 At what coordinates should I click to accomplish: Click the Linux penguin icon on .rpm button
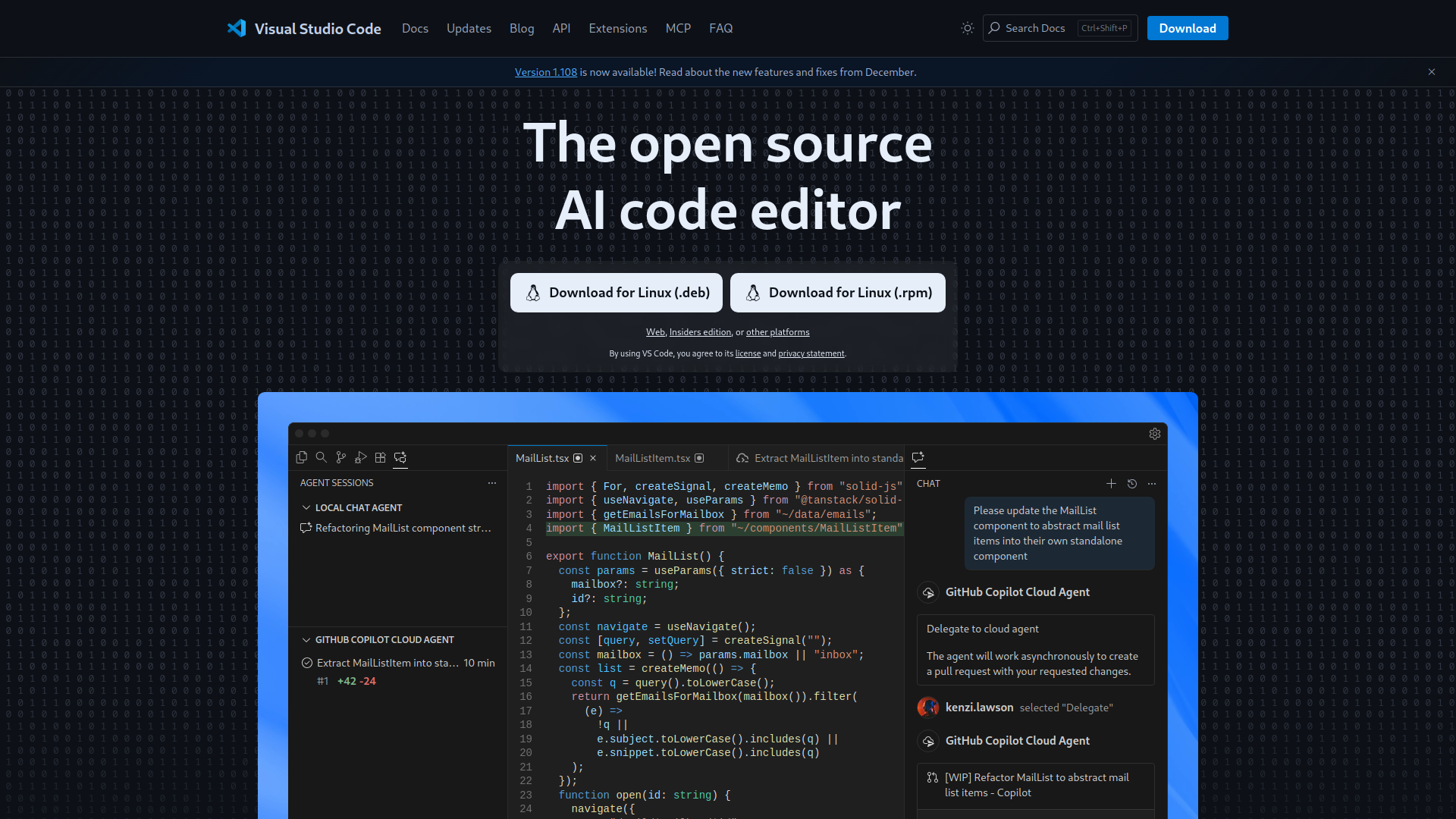pos(753,293)
